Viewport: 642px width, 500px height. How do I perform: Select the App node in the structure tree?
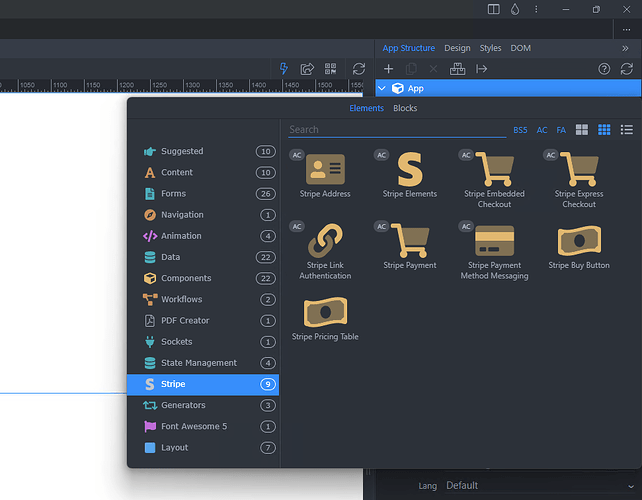click(508, 88)
